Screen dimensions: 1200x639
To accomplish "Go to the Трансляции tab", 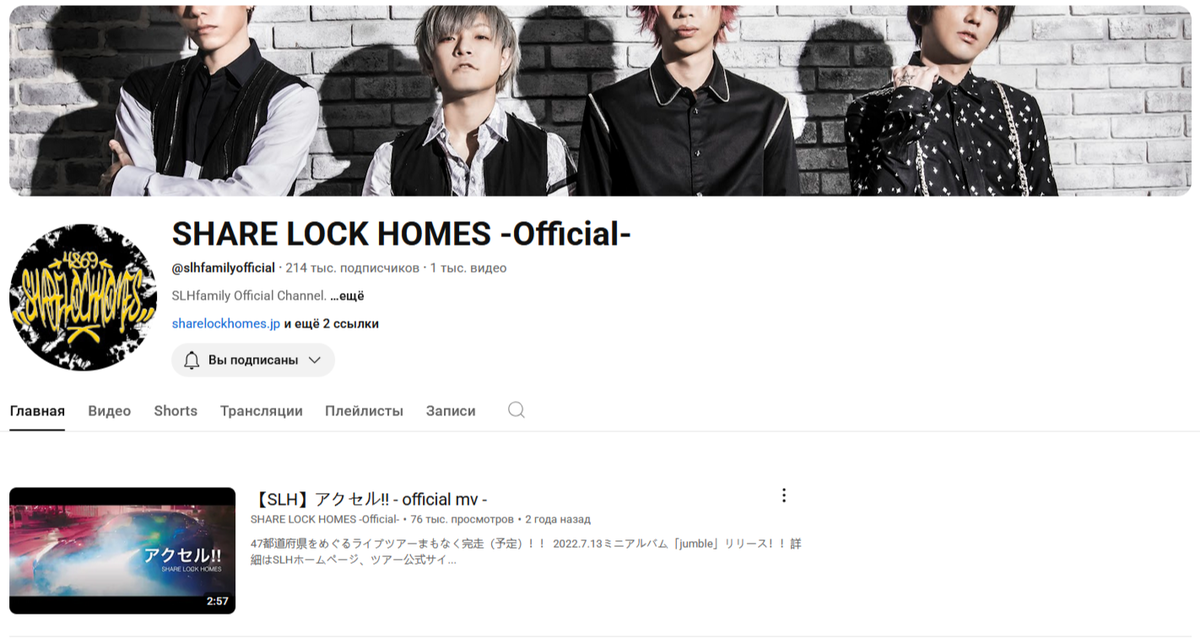I will click(x=261, y=411).
